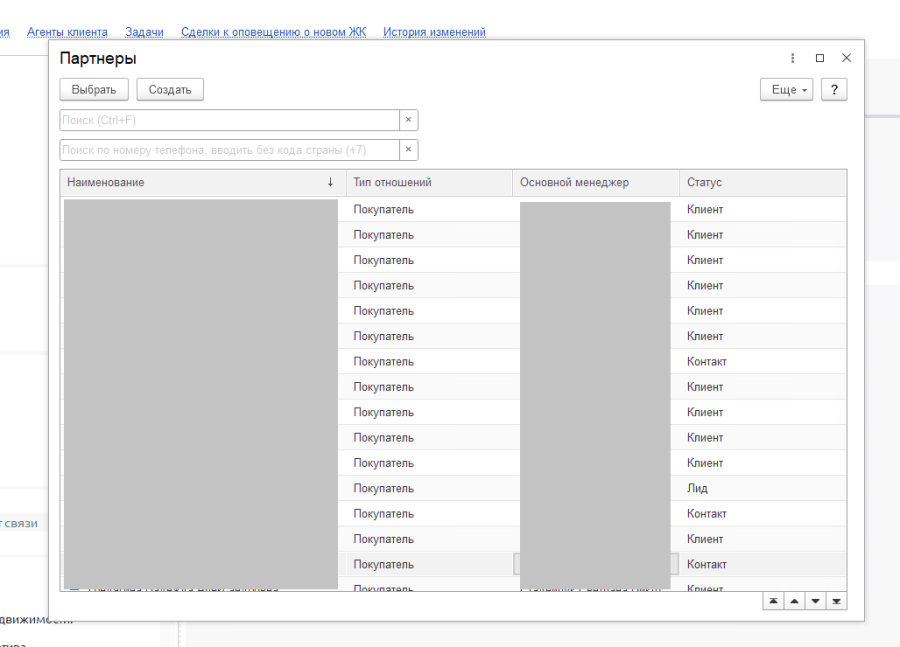Viewport: 900px width, 647px height.
Task: Clear the phone number search with its ×
Action: [408, 150]
